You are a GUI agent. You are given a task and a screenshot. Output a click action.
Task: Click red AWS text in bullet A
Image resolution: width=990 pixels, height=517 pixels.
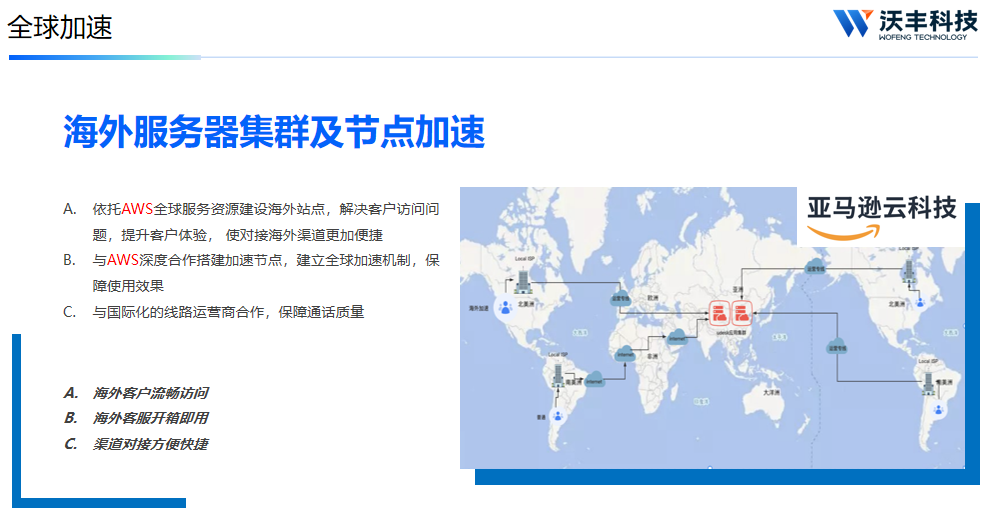click(137, 209)
